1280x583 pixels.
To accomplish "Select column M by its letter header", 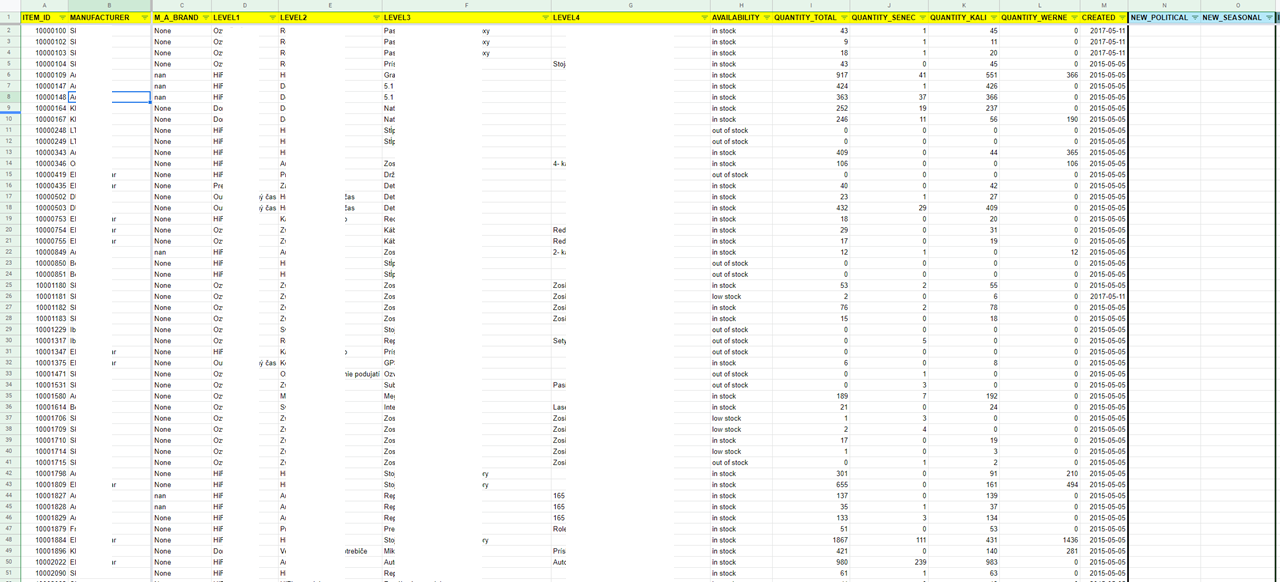I will coord(1104,6).
